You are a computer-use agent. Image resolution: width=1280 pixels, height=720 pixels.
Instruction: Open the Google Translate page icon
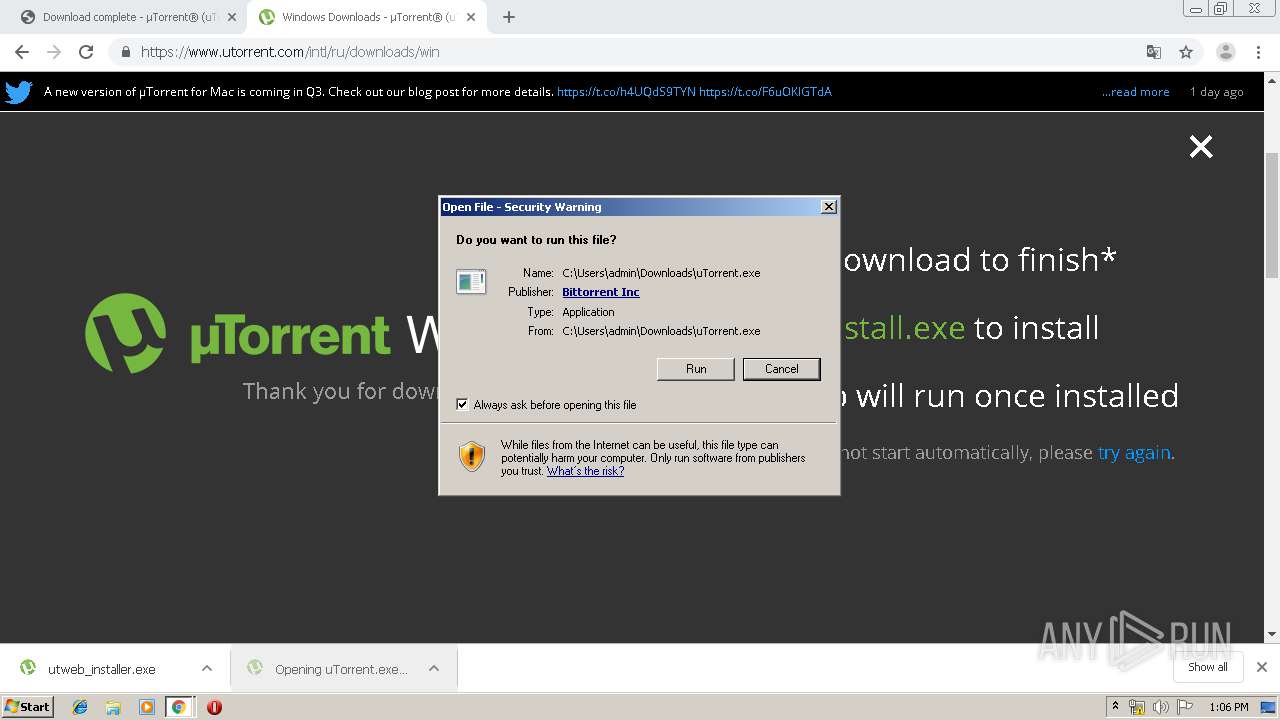point(1154,52)
